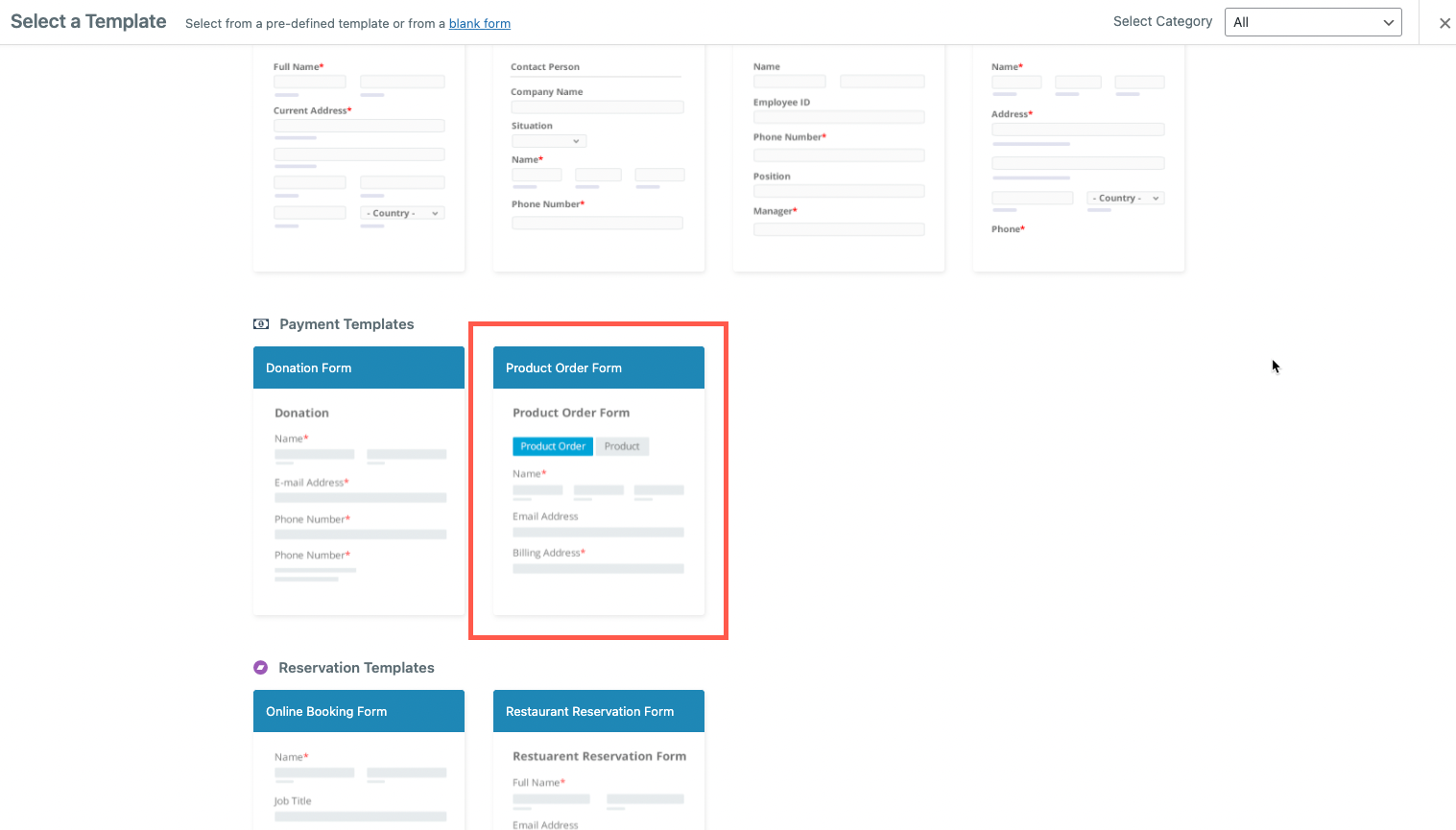Select template preview with Contact Person field
This screenshot has height=830, width=1456.
click(599, 158)
